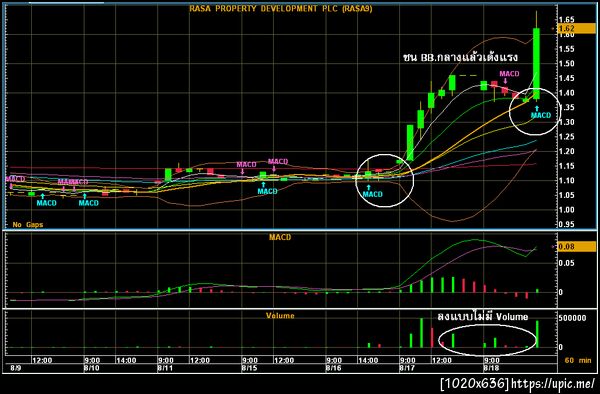Image resolution: width=600 pixels, height=394 pixels.
Task: Select the 8/15 date label
Action: click(x=249, y=369)
